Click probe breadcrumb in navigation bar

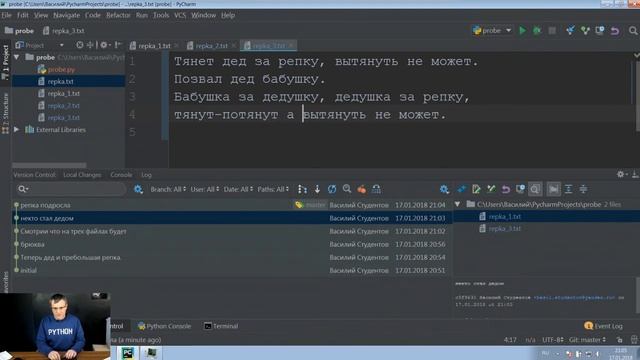19,31
